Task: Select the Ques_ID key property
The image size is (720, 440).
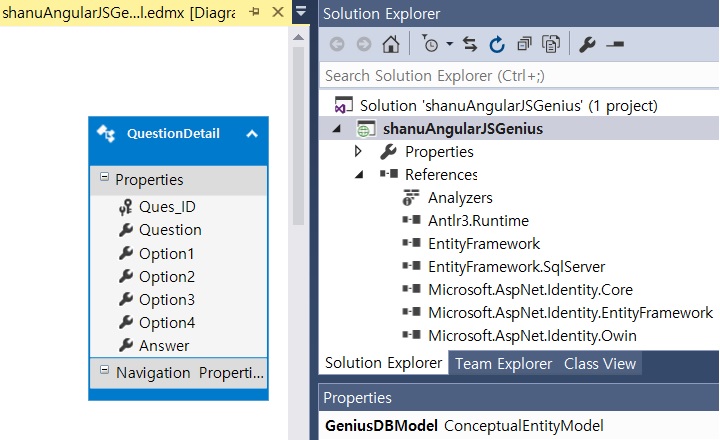Action: (167, 207)
